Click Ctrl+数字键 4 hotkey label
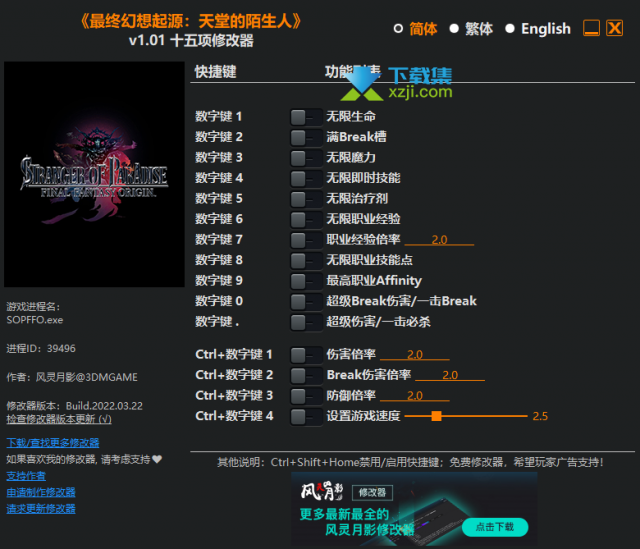 234,416
